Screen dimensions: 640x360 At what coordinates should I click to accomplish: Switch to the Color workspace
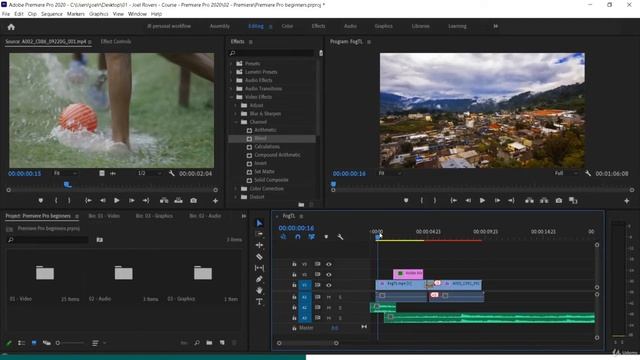[287, 26]
